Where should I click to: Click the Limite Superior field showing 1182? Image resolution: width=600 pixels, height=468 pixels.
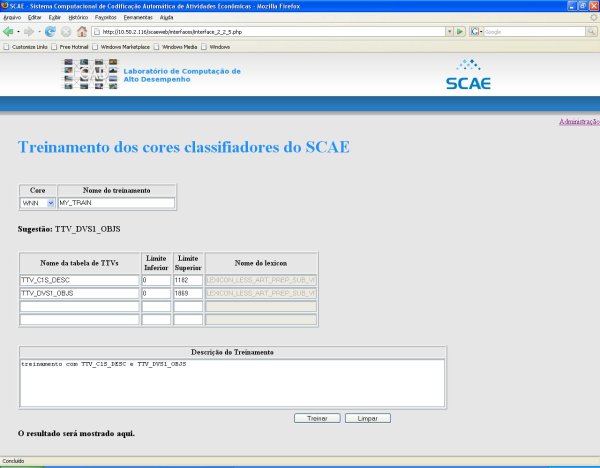[188, 280]
